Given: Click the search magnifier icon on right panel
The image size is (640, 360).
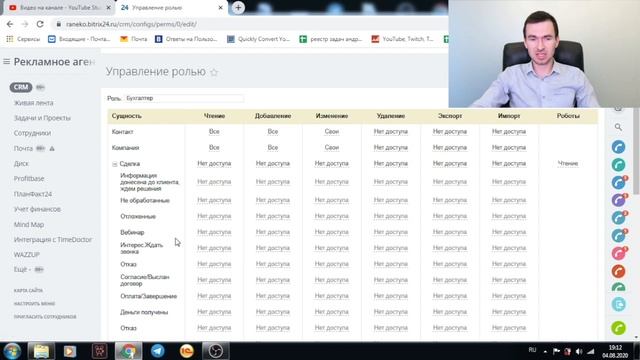Looking at the screenshot, I should (618, 127).
